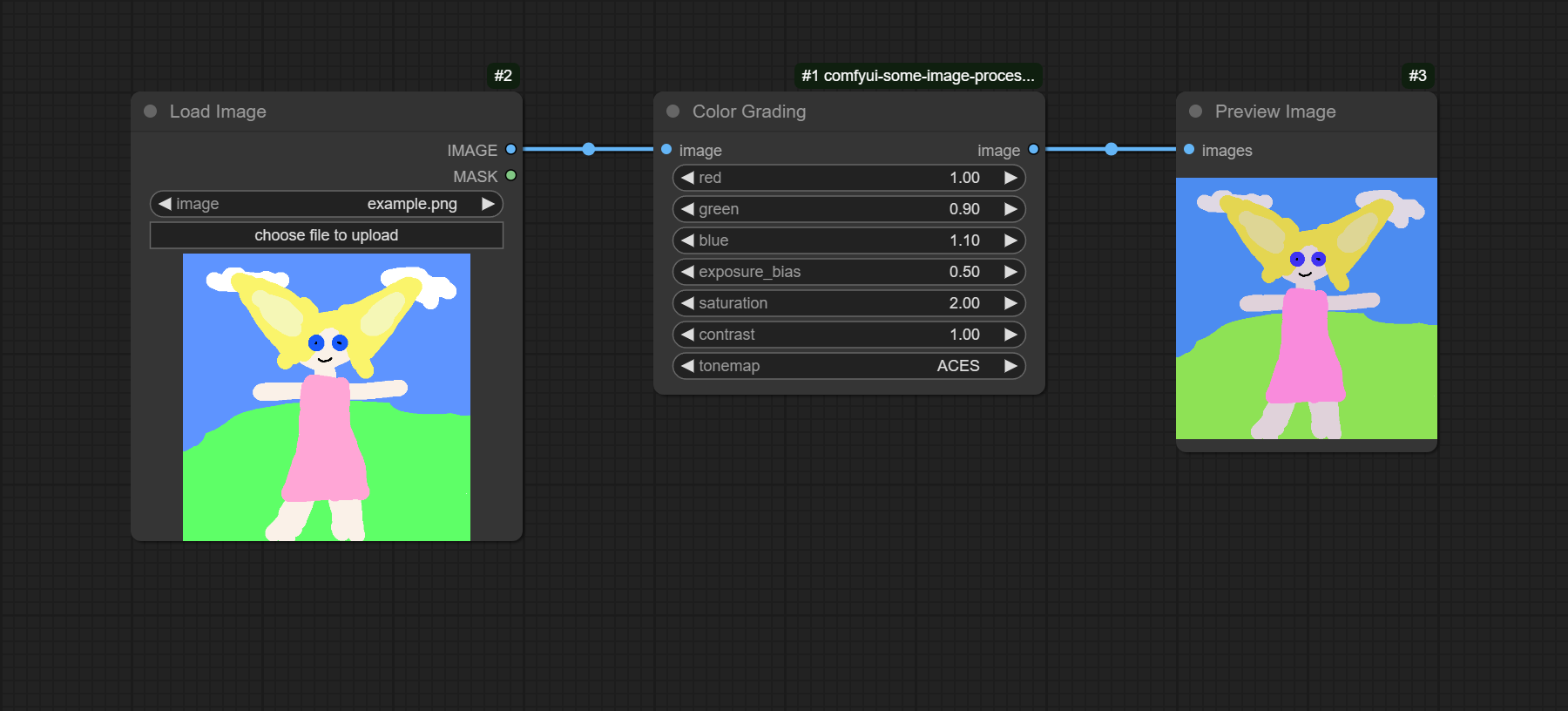
Task: Click the exposure_bias value 0.50
Action: click(x=964, y=272)
